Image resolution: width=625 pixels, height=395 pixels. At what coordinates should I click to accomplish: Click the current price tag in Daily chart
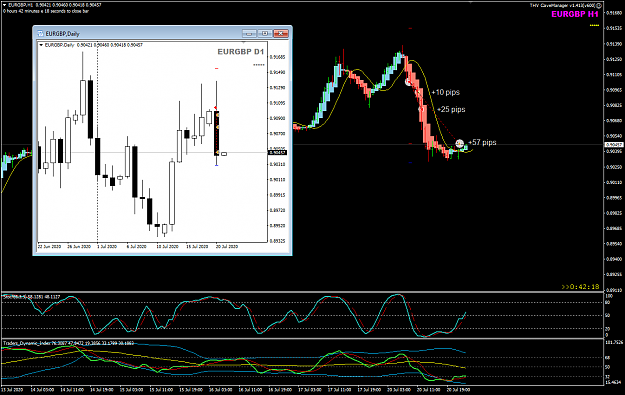(x=278, y=152)
